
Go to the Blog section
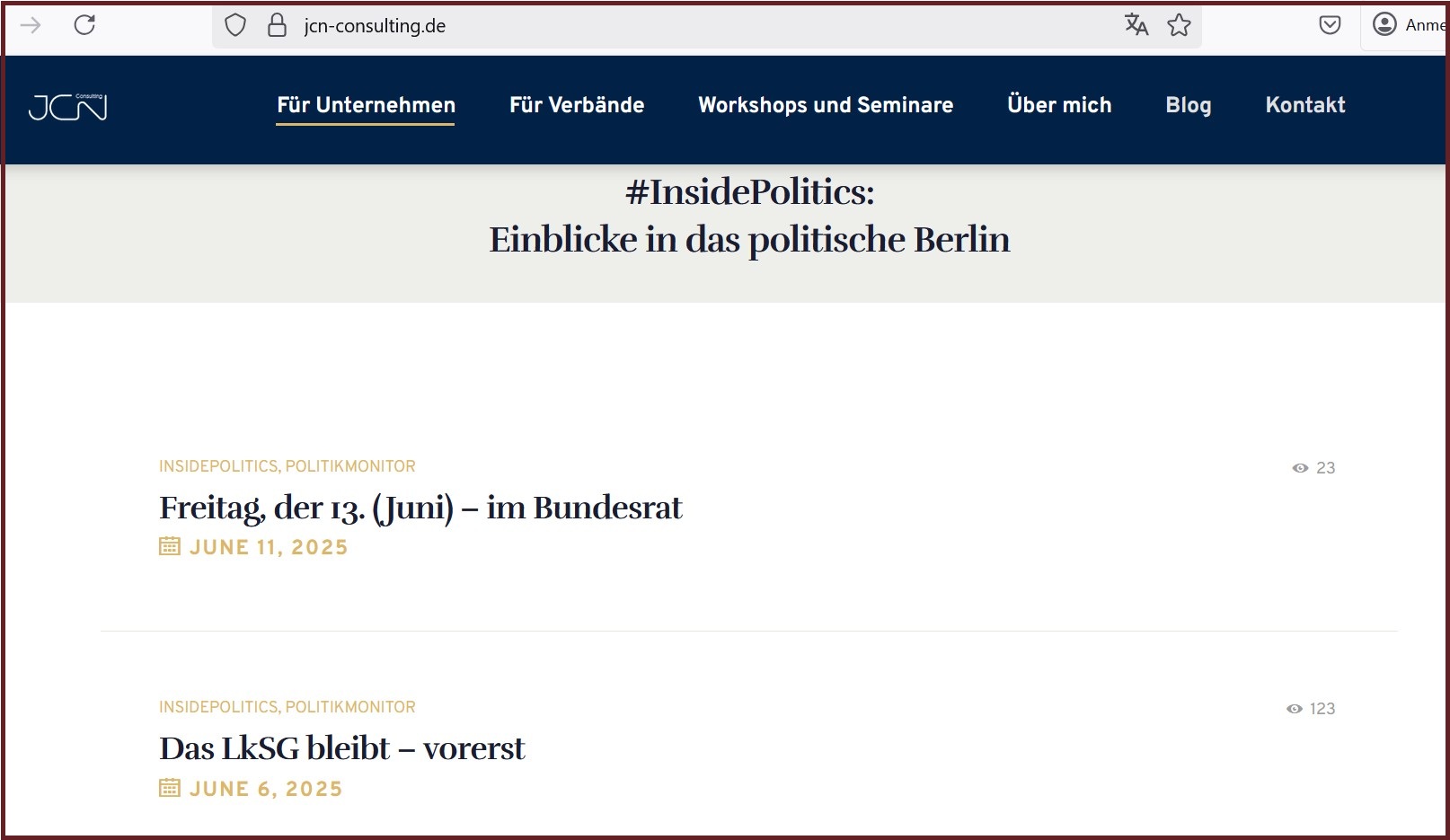click(1188, 105)
